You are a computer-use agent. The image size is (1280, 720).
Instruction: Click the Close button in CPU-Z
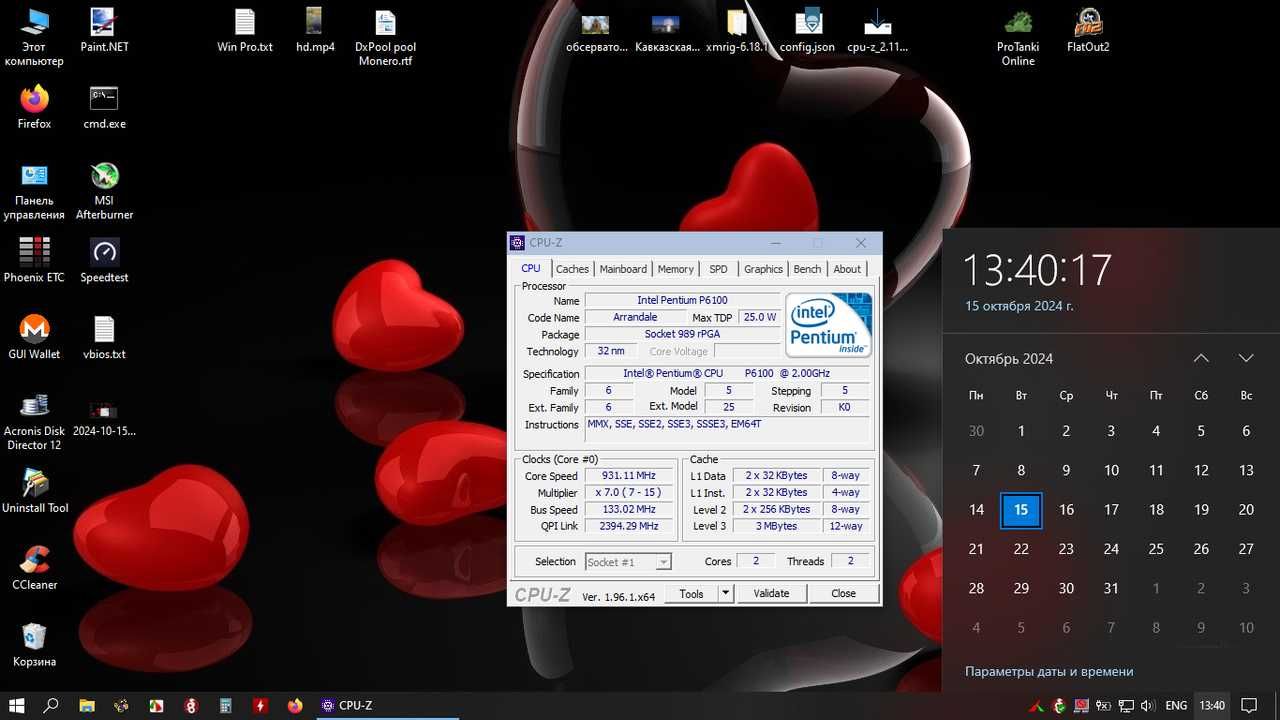(x=843, y=593)
